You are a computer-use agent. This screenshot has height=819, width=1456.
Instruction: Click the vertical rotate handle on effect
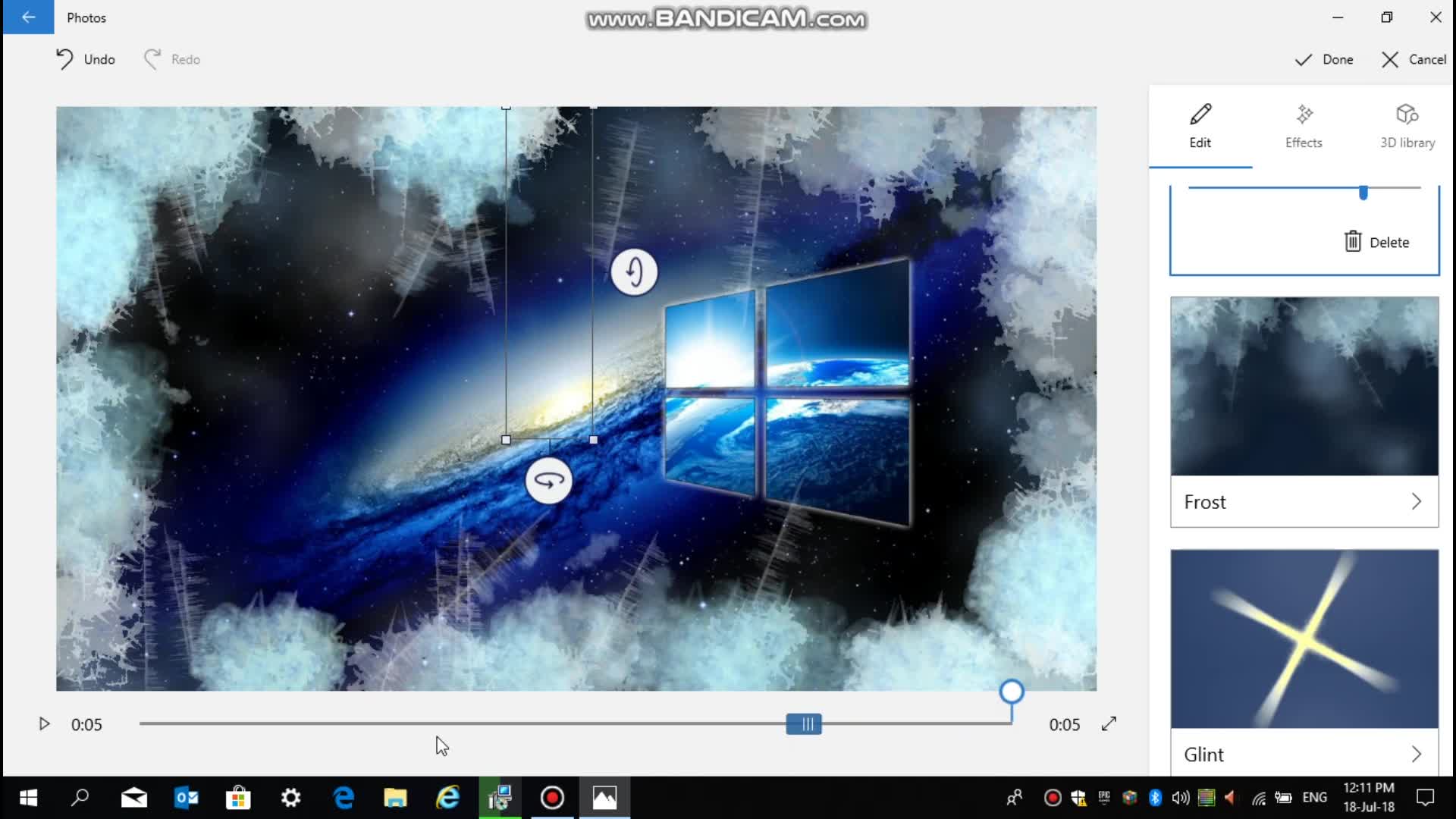634,271
